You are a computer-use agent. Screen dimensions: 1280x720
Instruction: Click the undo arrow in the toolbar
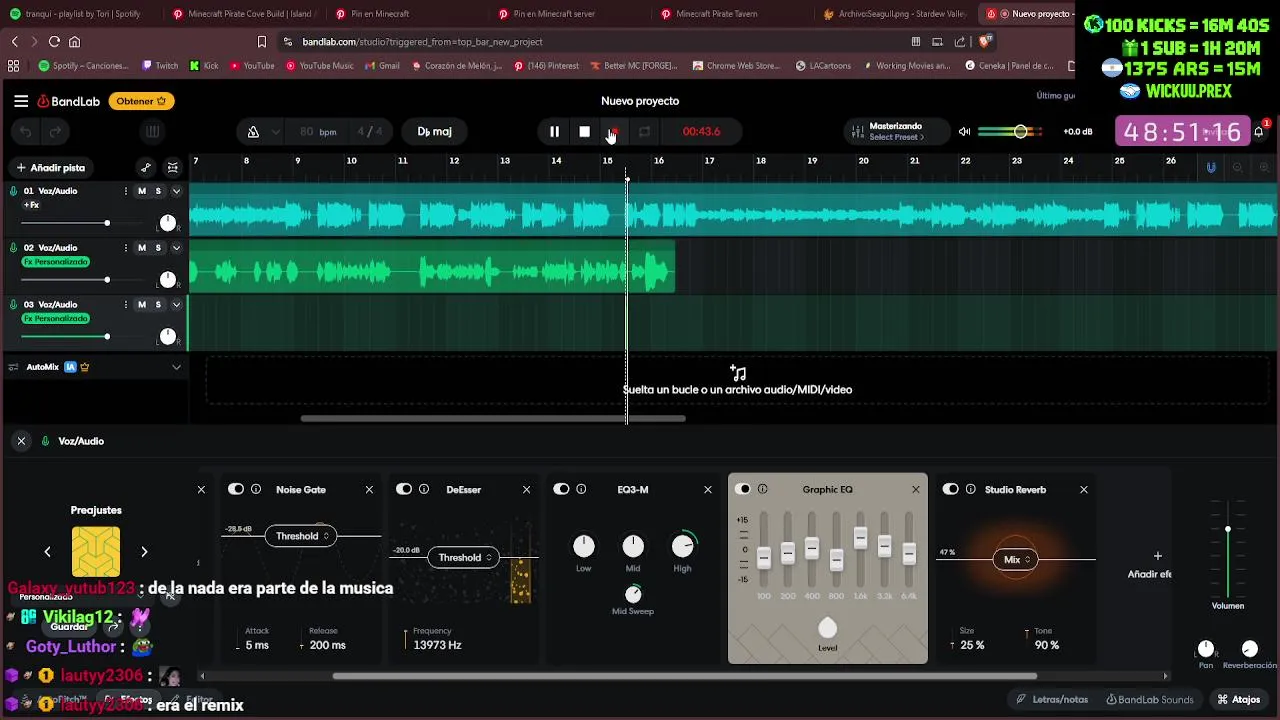pos(26,132)
